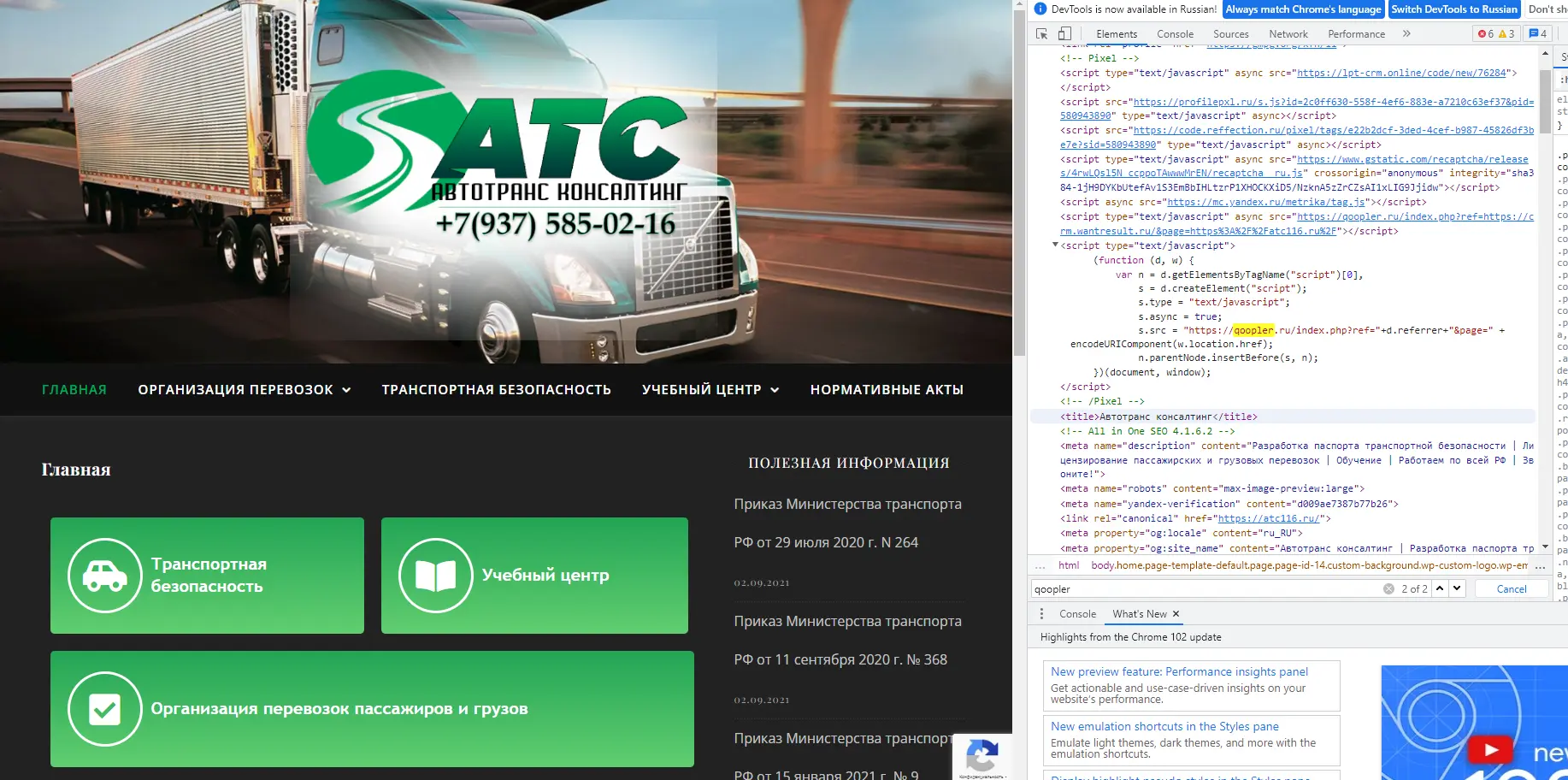Image resolution: width=1568 pixels, height=780 pixels.
Task: Close the What's New drawer tab
Action: (1176, 614)
